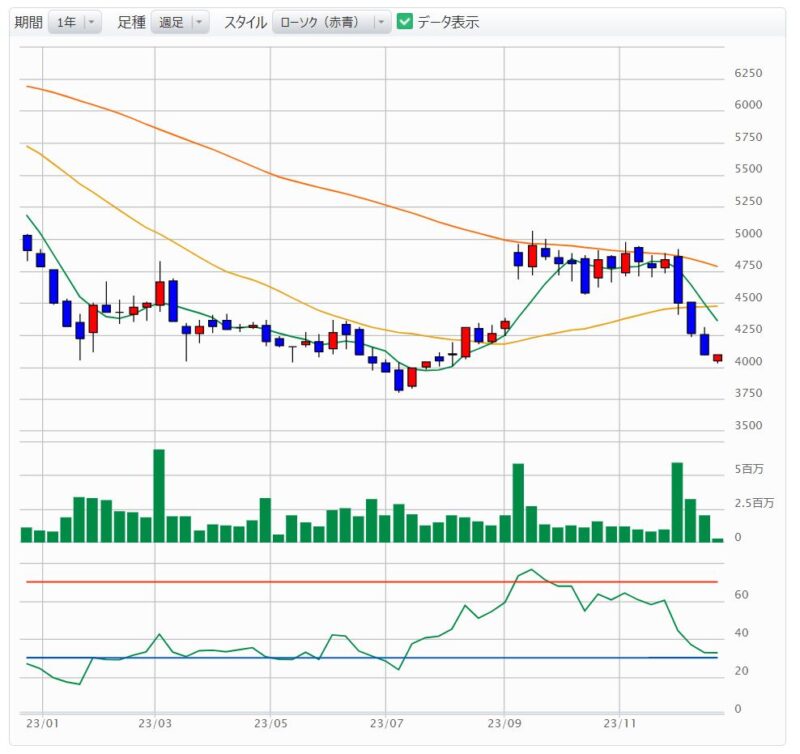Click the 足種 dropdown arrow
800x754 pixels.
pyautogui.click(x=199, y=22)
